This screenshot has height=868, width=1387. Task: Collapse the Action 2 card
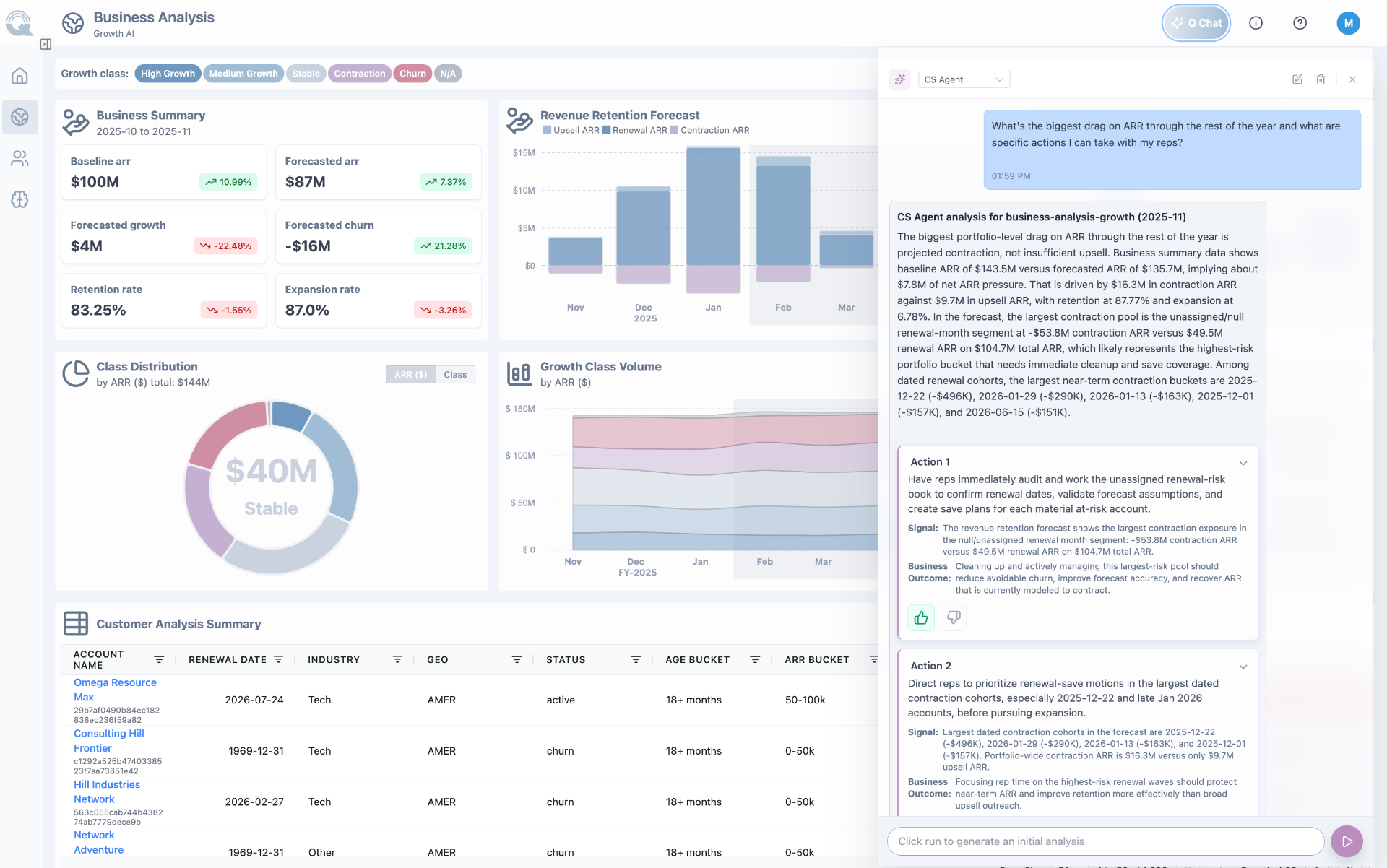tap(1243, 667)
